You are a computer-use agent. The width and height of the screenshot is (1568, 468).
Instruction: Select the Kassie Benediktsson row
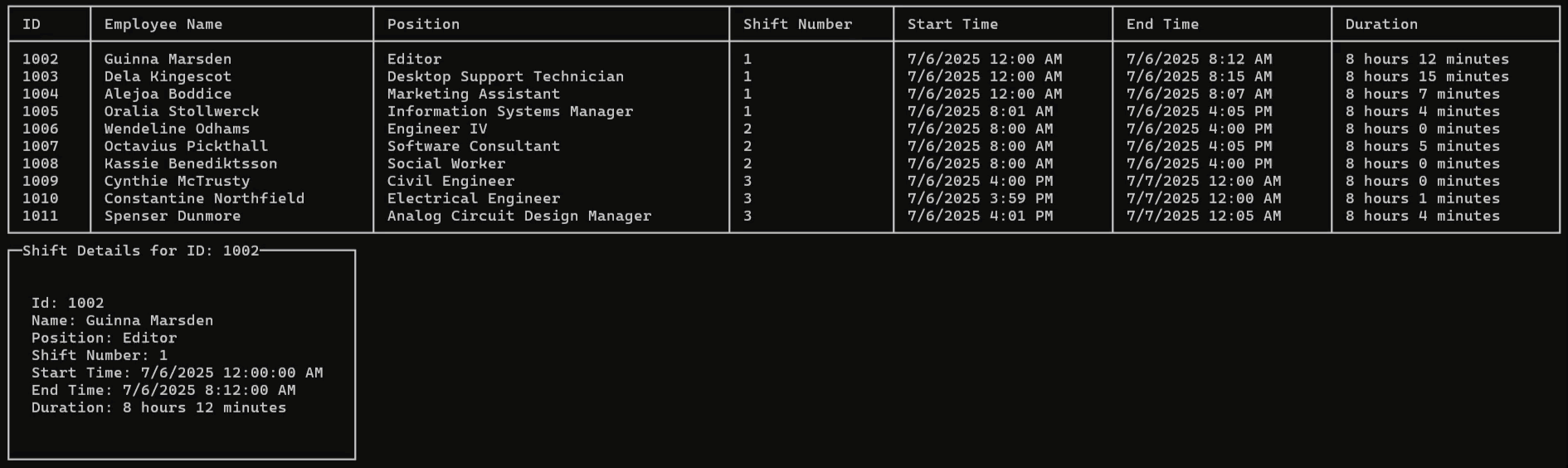pos(784,163)
